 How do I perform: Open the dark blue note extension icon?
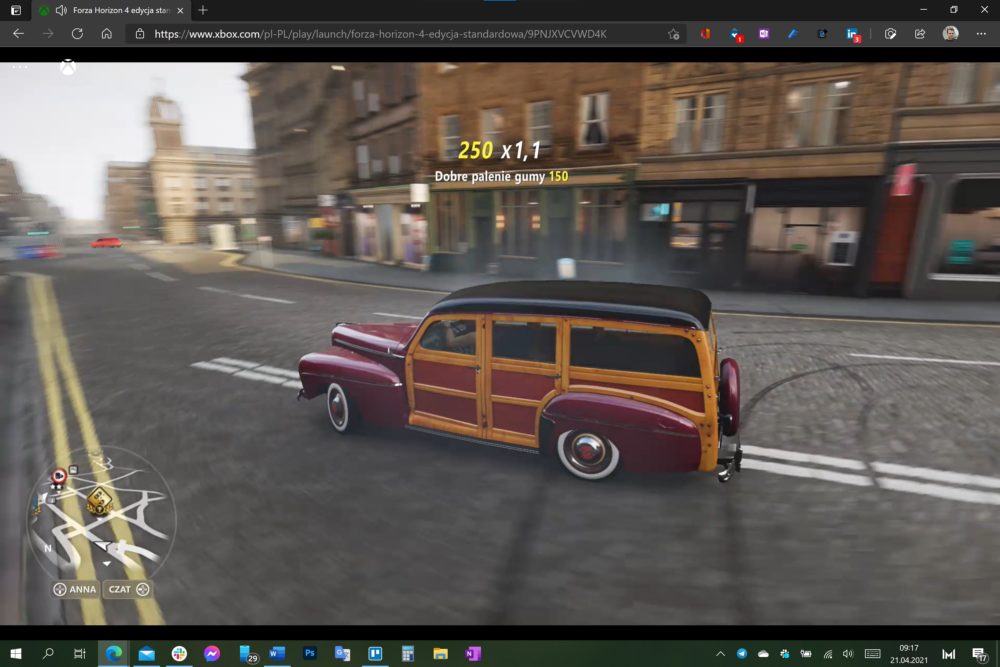coord(822,34)
